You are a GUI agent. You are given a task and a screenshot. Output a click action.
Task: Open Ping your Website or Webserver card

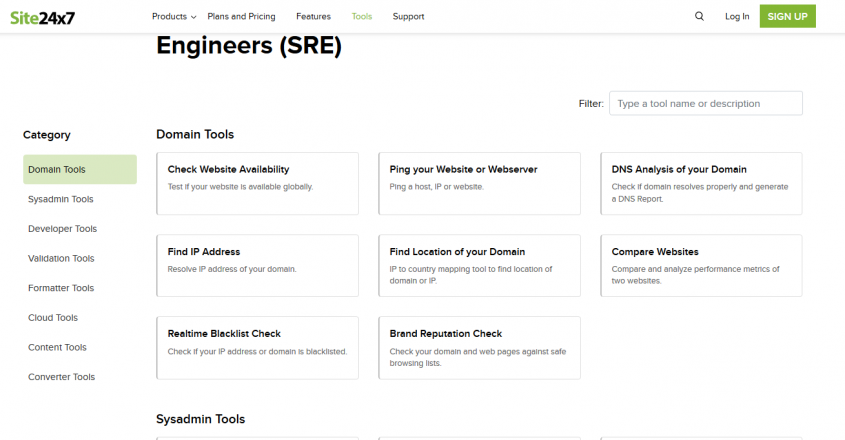pos(479,183)
